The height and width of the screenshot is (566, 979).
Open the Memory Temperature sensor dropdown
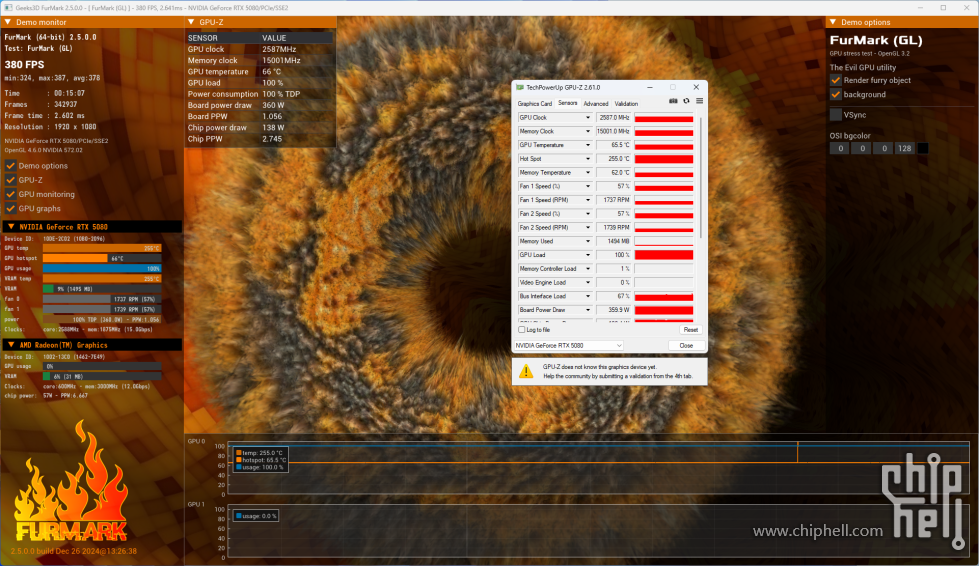[588, 172]
